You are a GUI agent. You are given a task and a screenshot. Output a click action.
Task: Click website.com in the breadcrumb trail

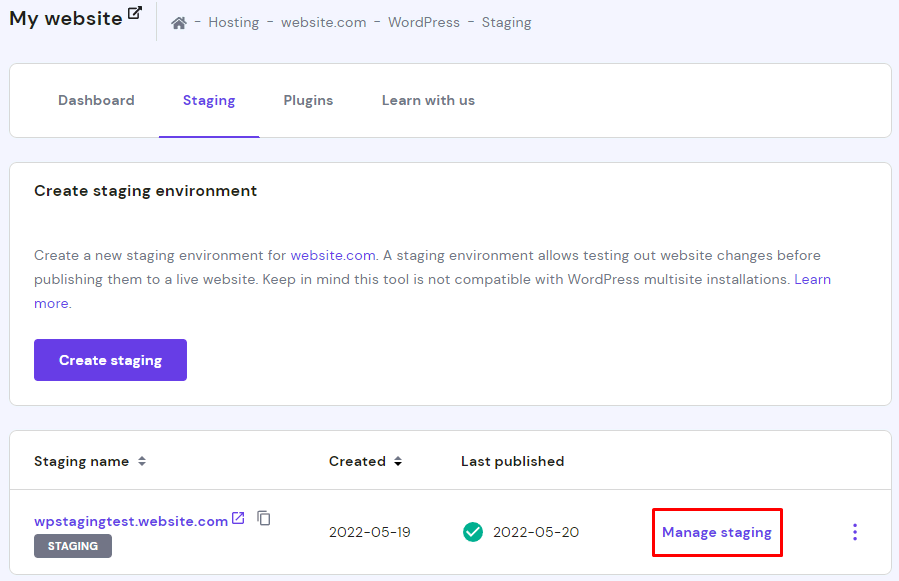[323, 22]
